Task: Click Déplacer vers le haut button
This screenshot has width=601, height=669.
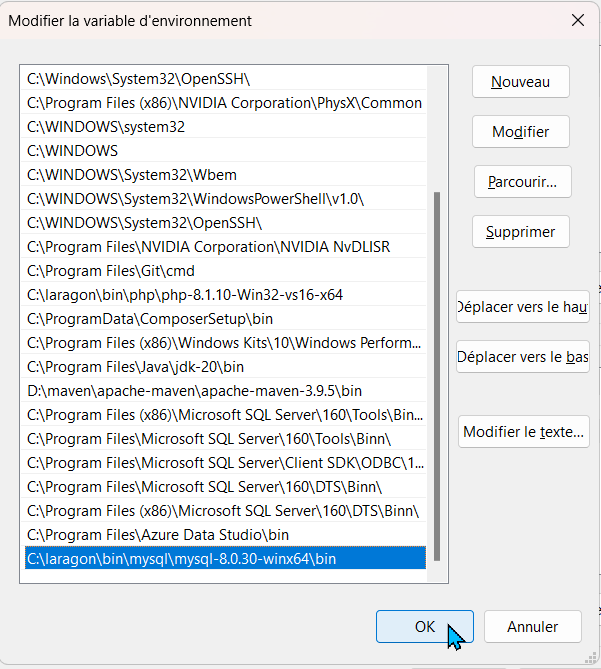Action: tap(522, 307)
